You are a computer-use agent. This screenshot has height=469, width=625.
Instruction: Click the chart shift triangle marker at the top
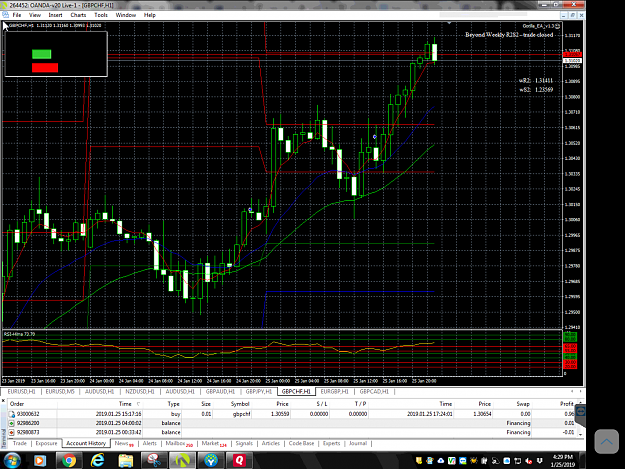[449, 23]
